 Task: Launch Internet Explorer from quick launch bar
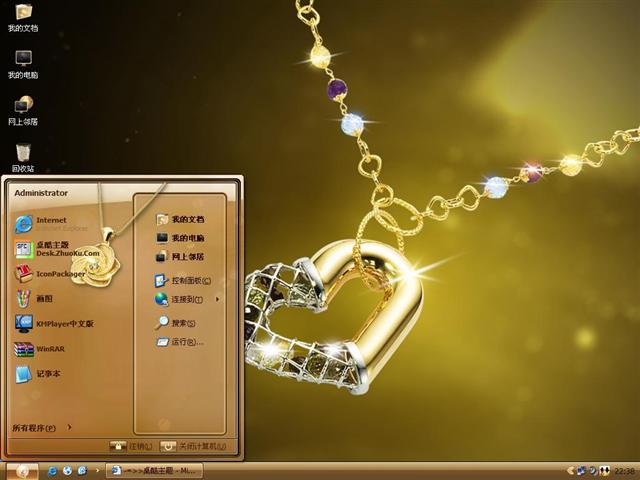coord(52,471)
